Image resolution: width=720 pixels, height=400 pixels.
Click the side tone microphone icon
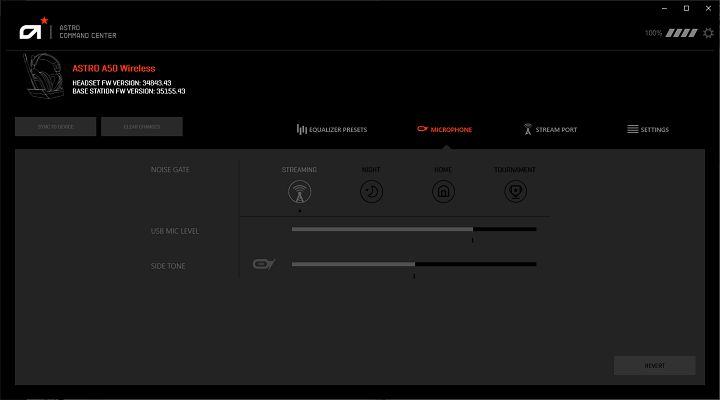(264, 264)
